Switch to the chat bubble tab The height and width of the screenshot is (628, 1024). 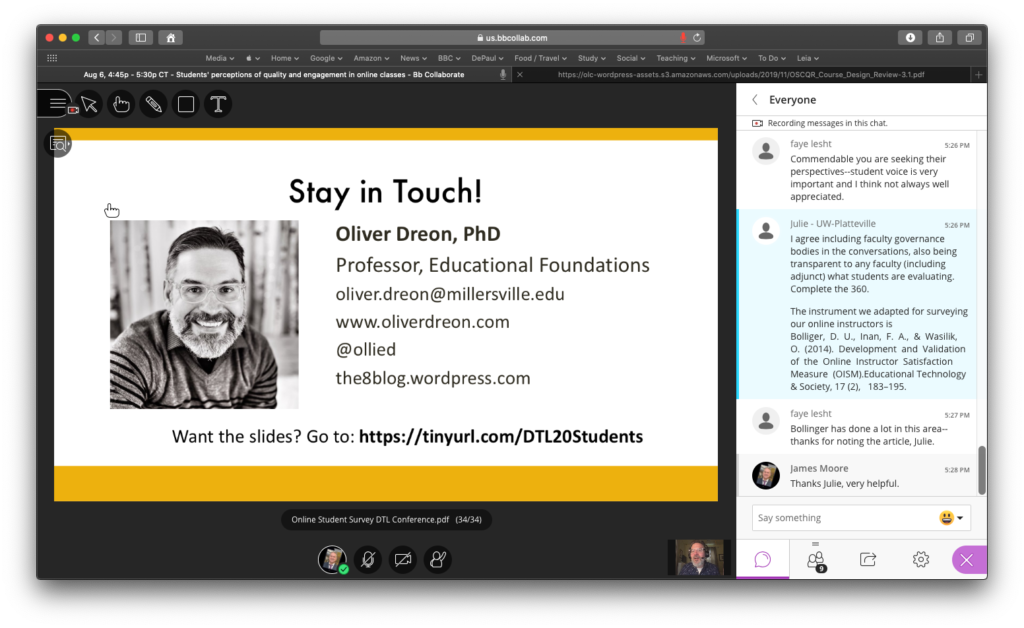[762, 559]
